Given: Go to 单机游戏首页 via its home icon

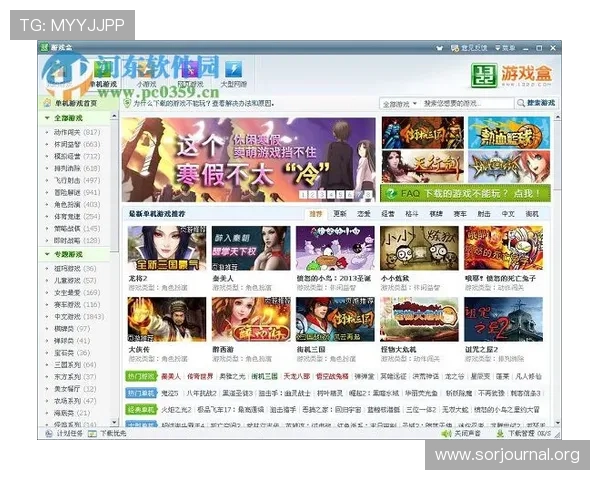Looking at the screenshot, I should (47, 103).
